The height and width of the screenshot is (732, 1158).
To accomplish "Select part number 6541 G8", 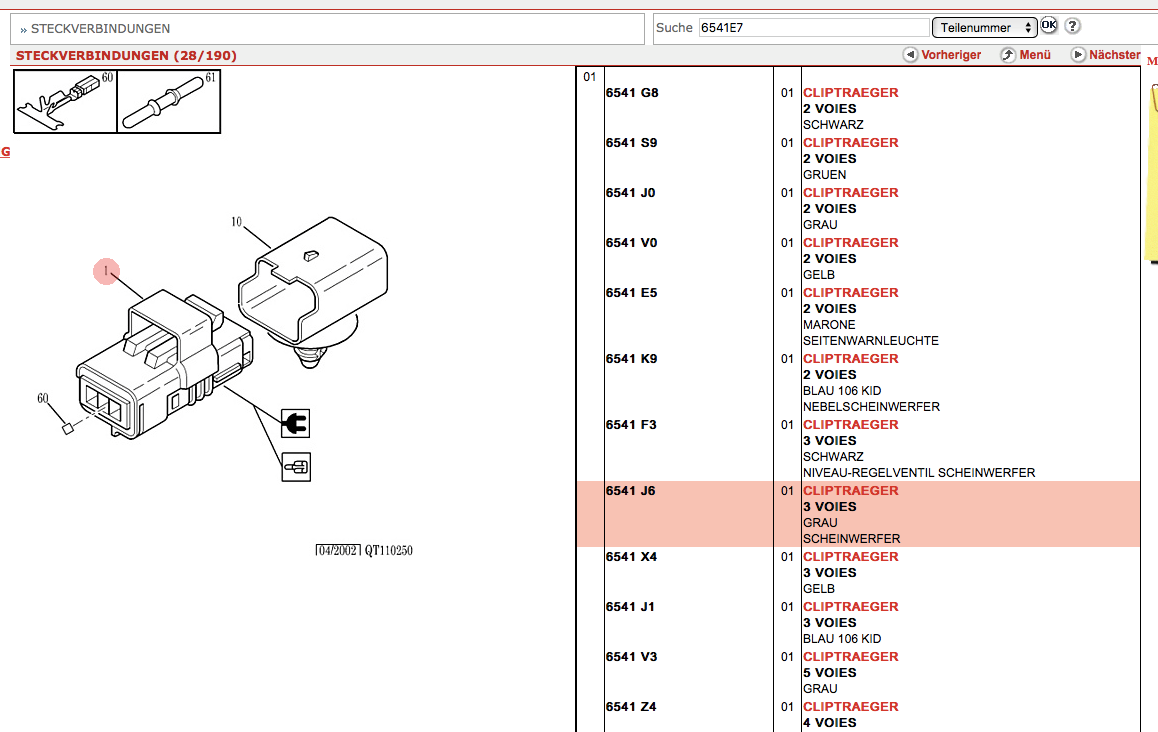I will [x=632, y=92].
